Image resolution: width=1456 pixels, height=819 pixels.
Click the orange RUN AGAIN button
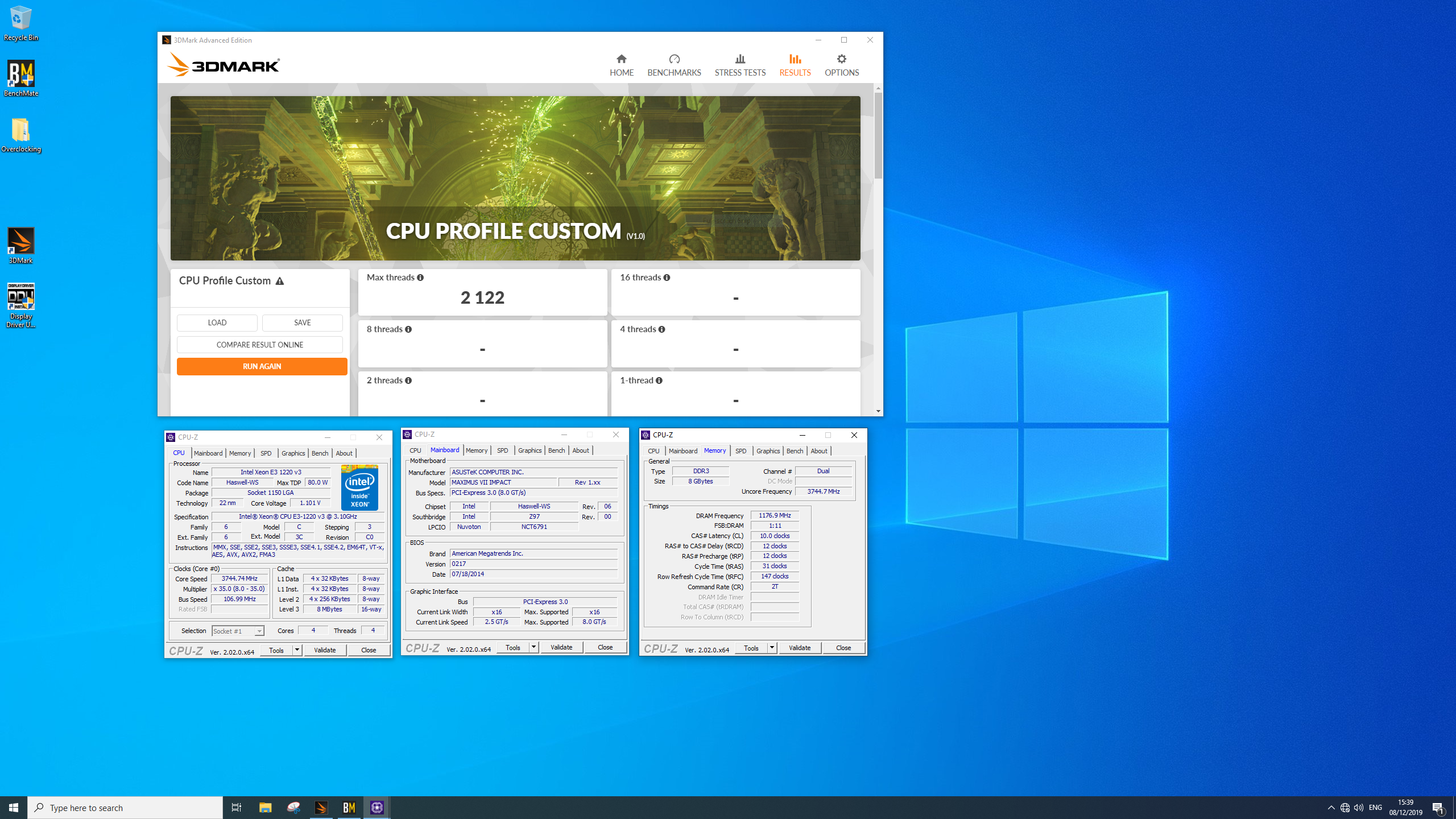(262, 366)
